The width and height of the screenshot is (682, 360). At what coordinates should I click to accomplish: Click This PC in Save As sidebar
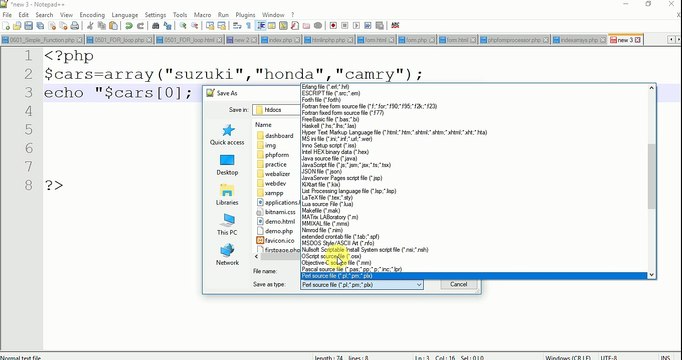(227, 225)
